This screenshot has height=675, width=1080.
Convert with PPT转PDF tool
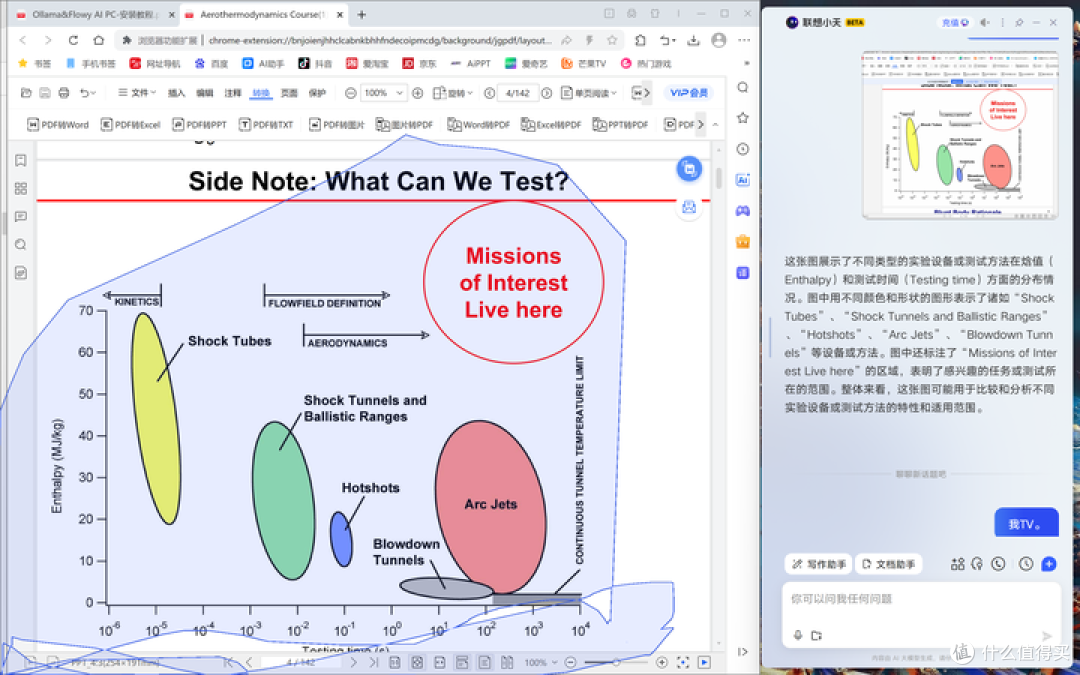point(621,125)
